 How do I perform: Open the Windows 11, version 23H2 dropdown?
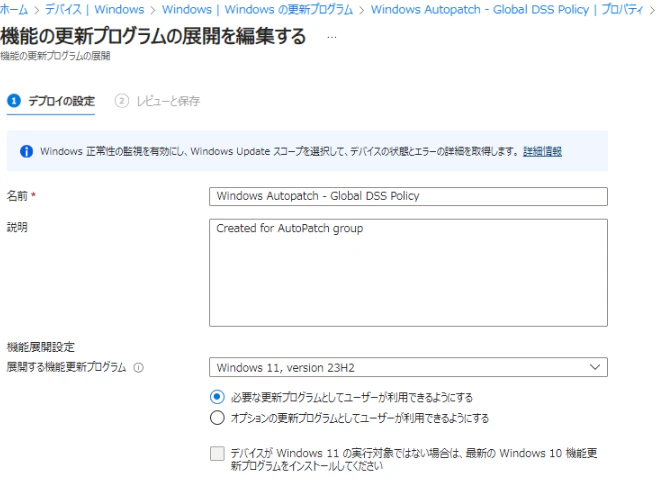[408, 367]
